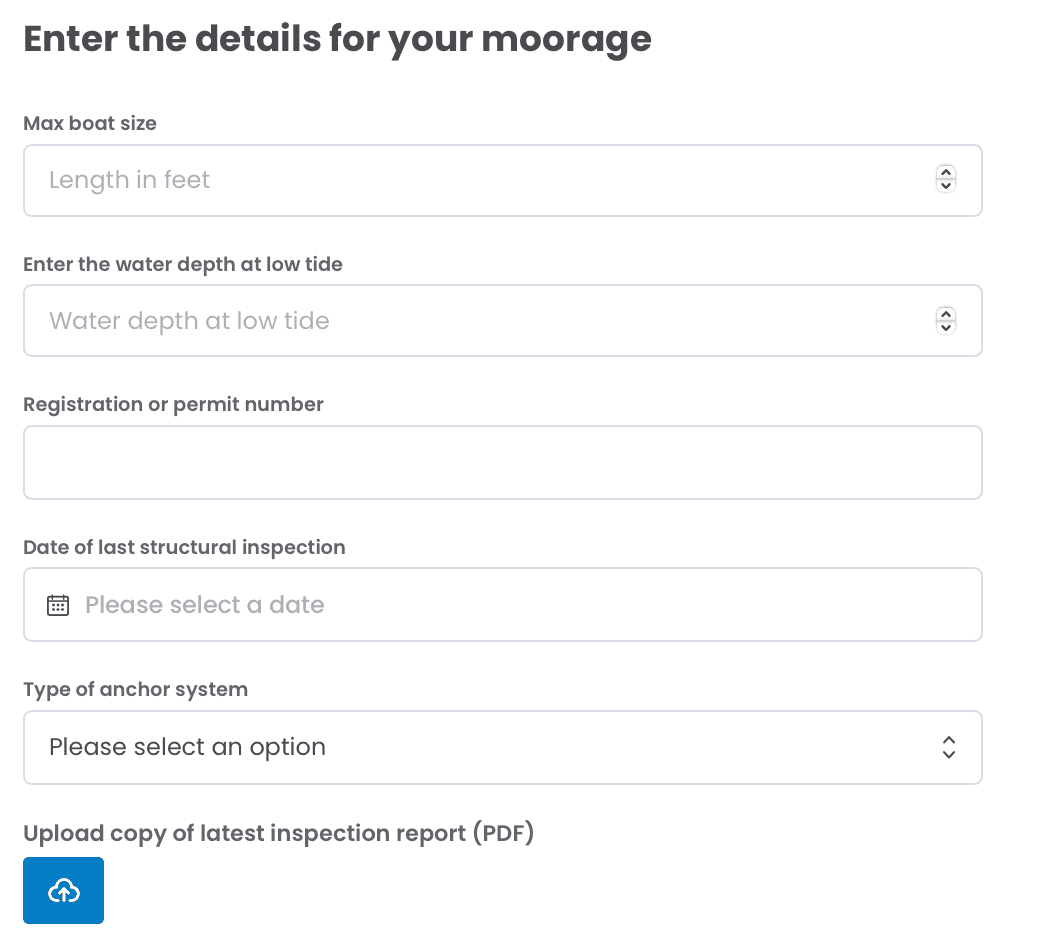Click the anchor system dropdown chevrons
The width and height of the screenshot is (1058, 952).
click(948, 747)
